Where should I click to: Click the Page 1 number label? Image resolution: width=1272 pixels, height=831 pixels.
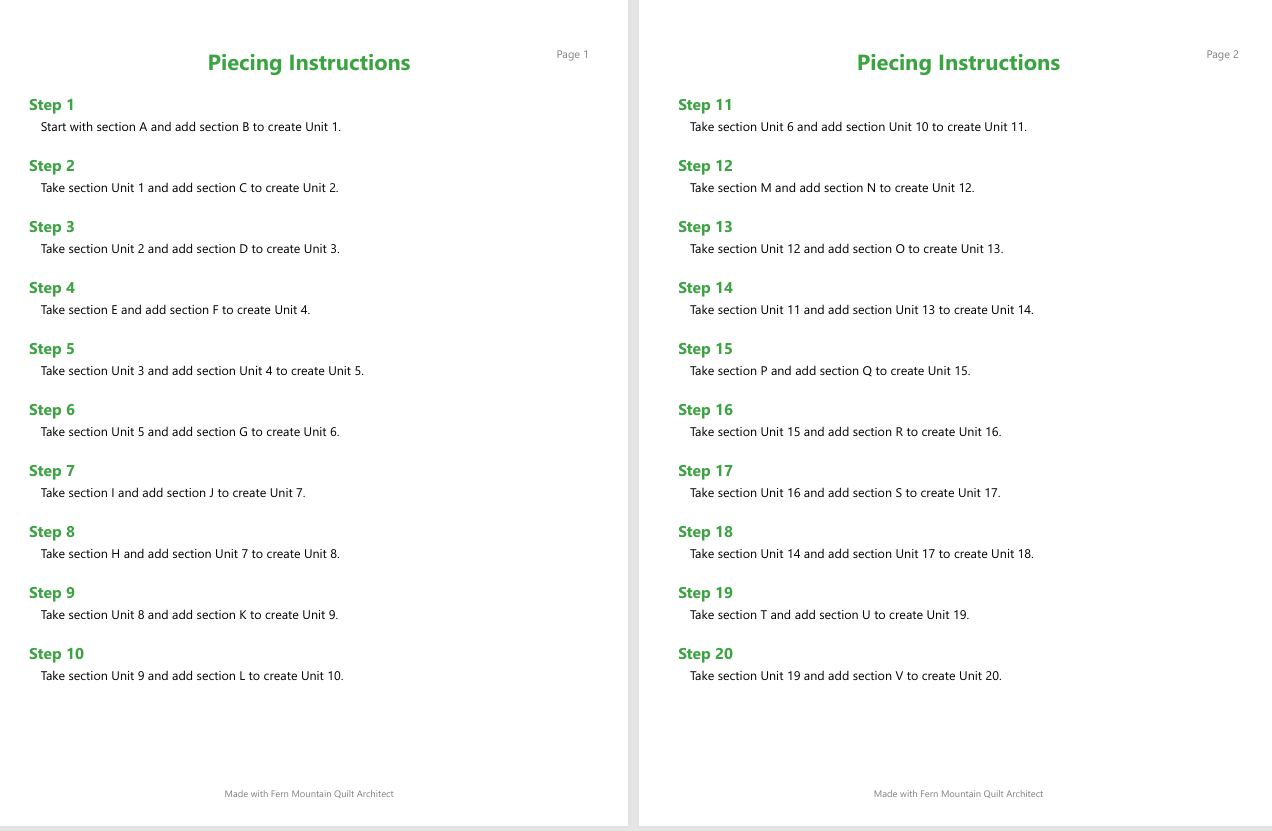point(573,55)
